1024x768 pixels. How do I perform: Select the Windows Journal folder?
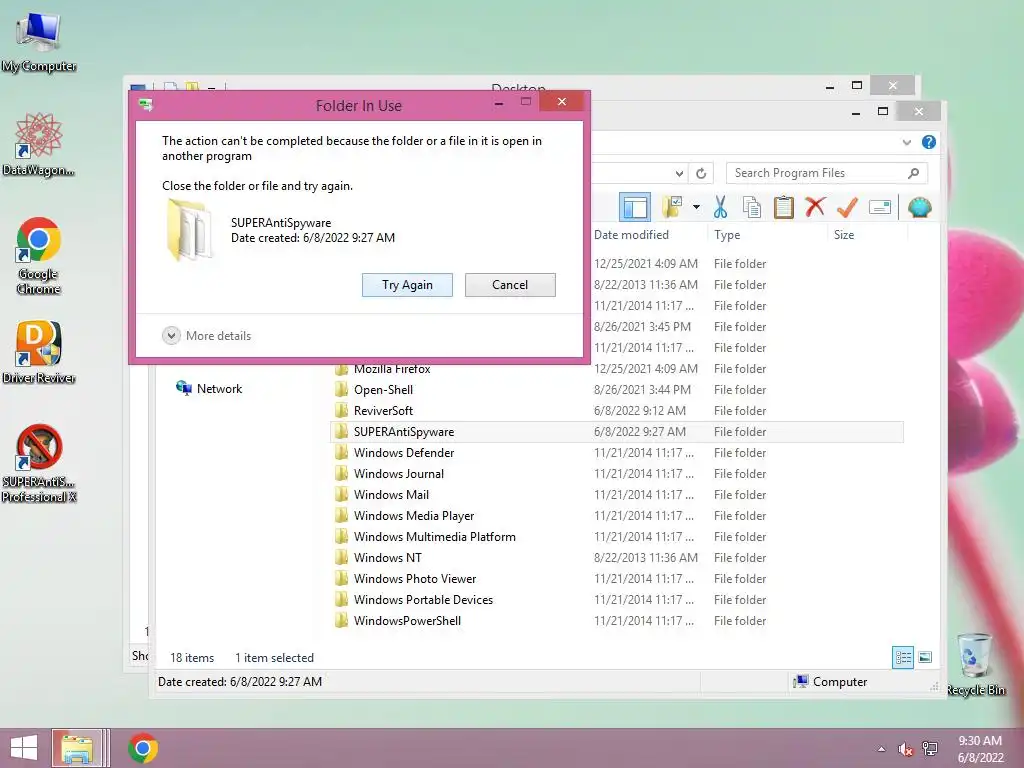click(398, 473)
